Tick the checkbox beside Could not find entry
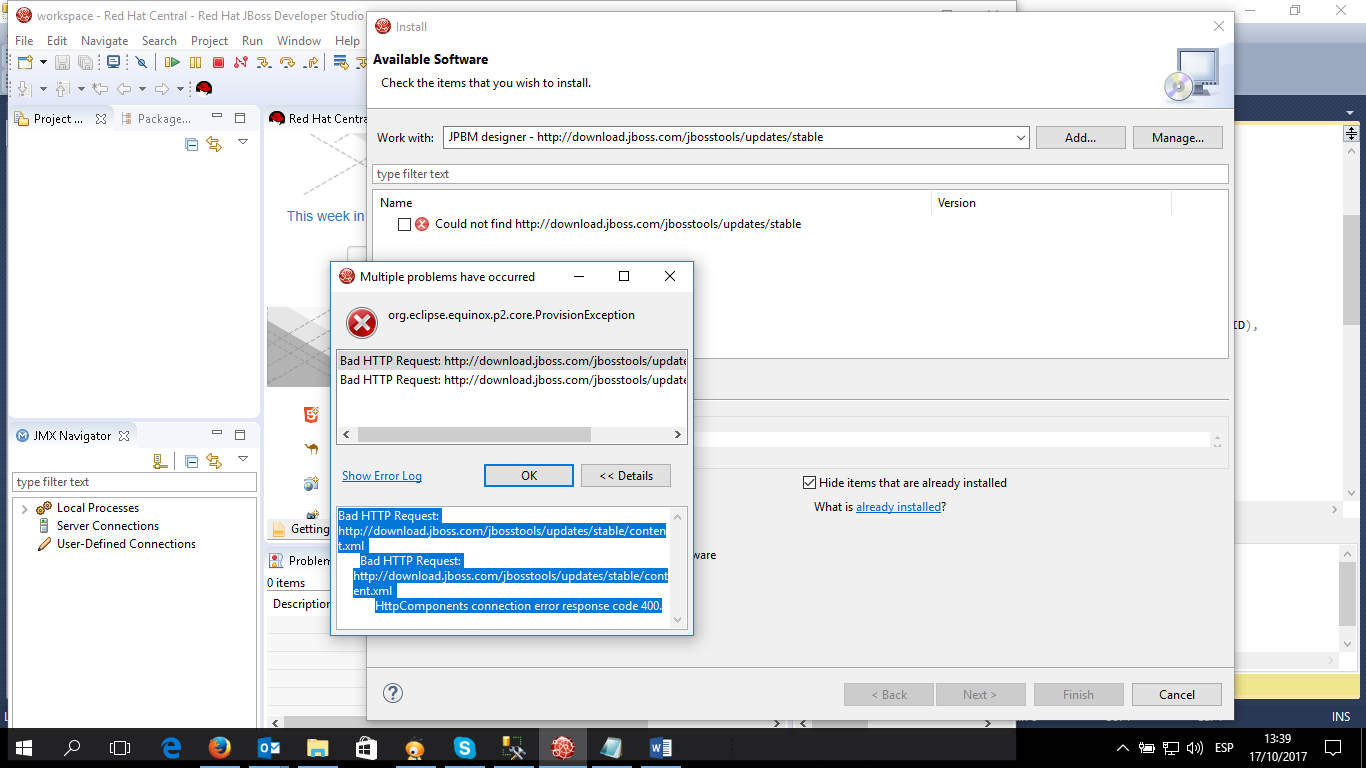Image resolution: width=1366 pixels, height=768 pixels. [x=404, y=225]
